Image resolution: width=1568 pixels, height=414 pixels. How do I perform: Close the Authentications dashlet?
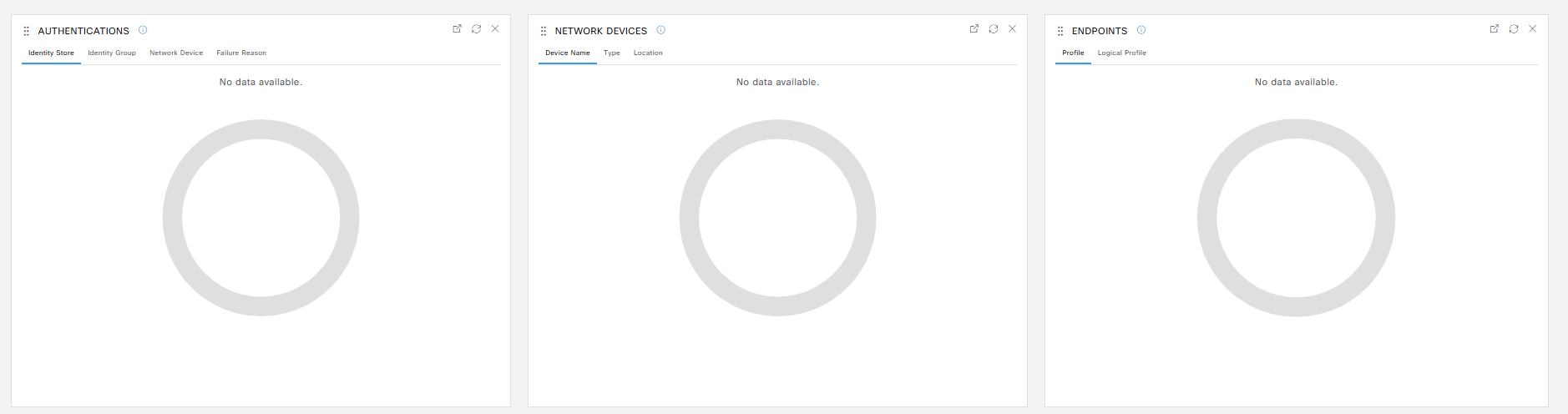pos(495,28)
